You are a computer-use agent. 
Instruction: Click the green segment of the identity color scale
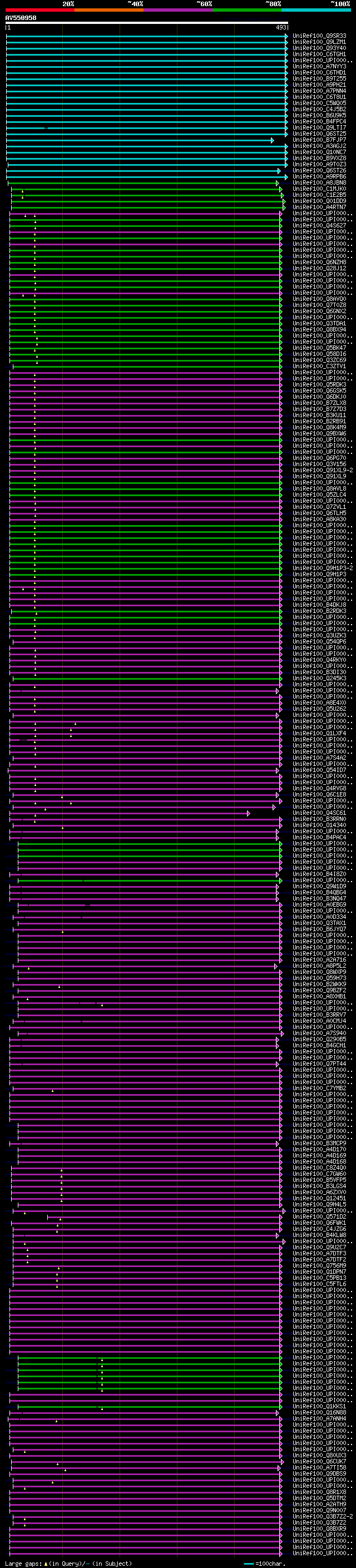[x=247, y=10]
